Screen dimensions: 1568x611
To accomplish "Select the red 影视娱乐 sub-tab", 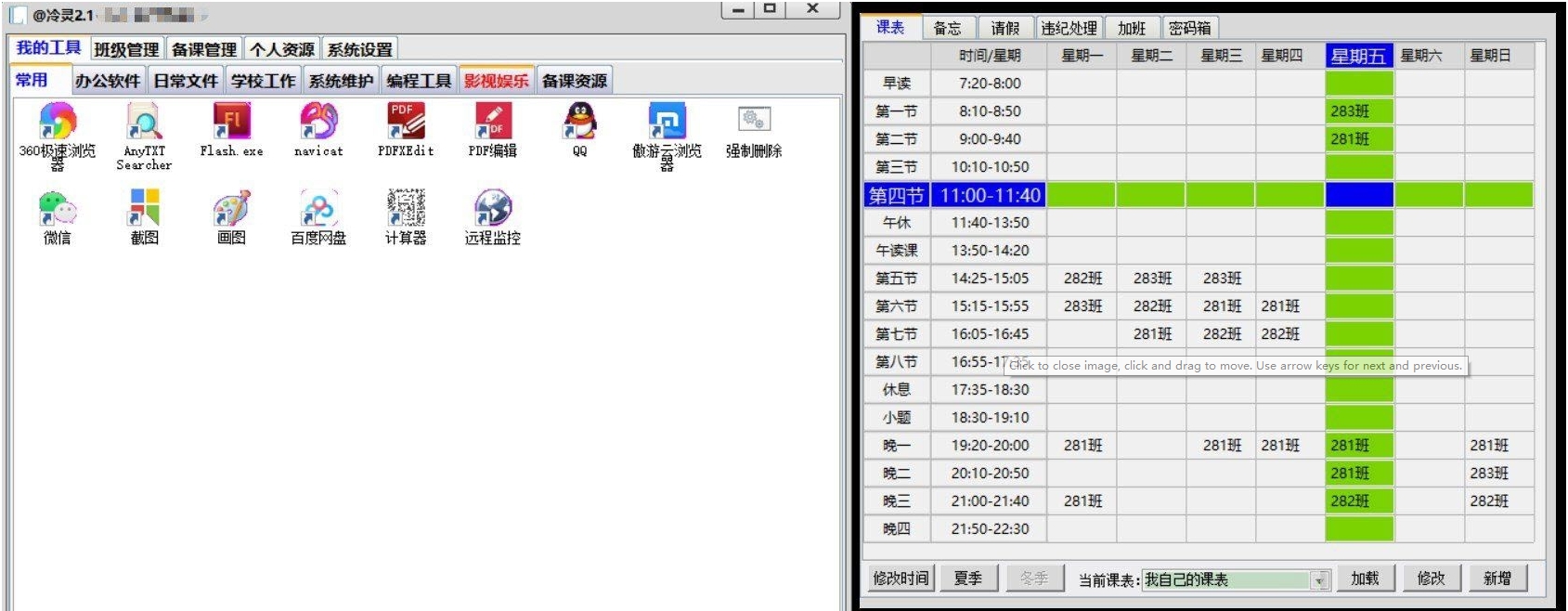I will 497,81.
